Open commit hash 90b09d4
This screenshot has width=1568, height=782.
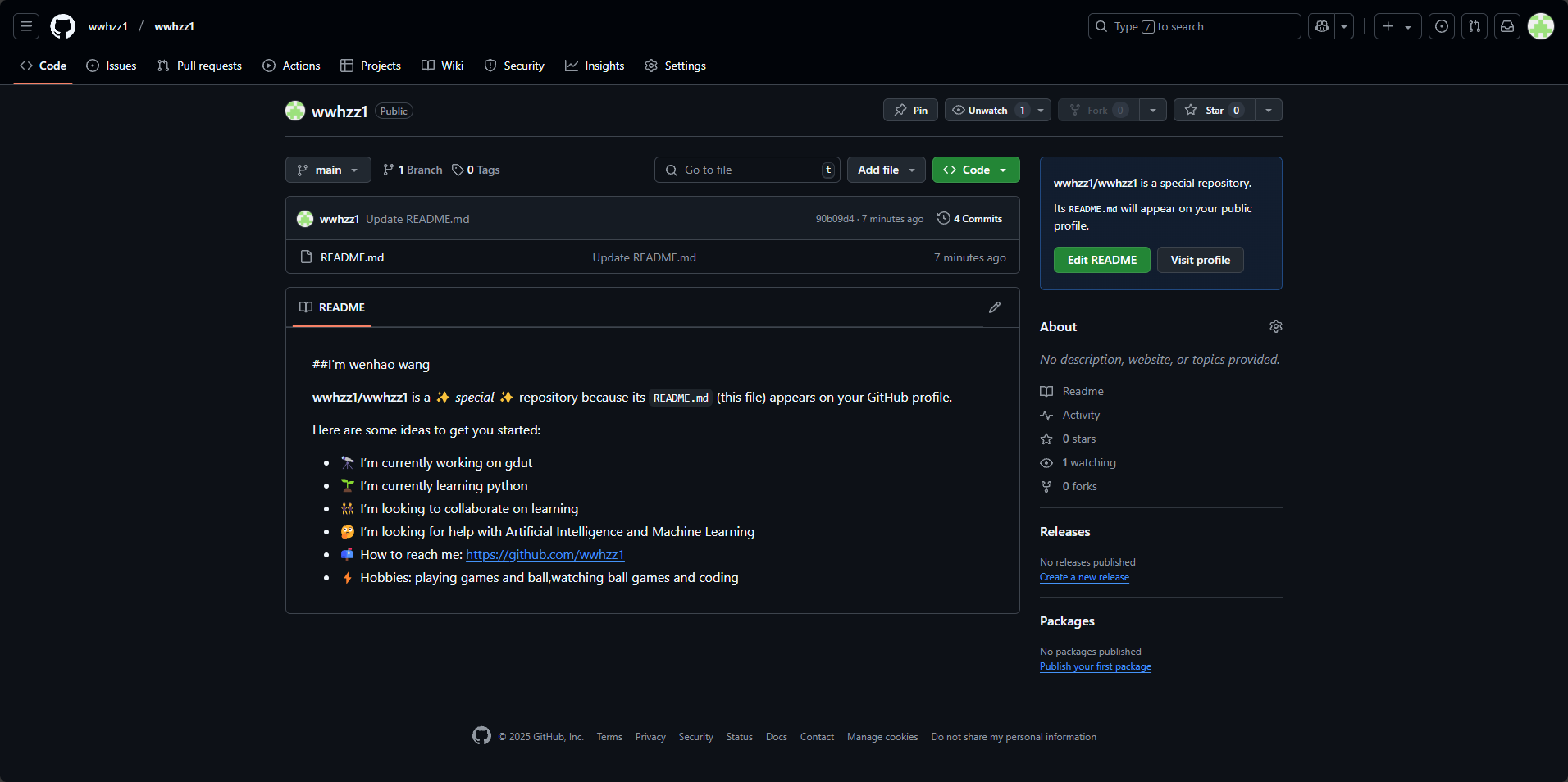pyautogui.click(x=835, y=219)
